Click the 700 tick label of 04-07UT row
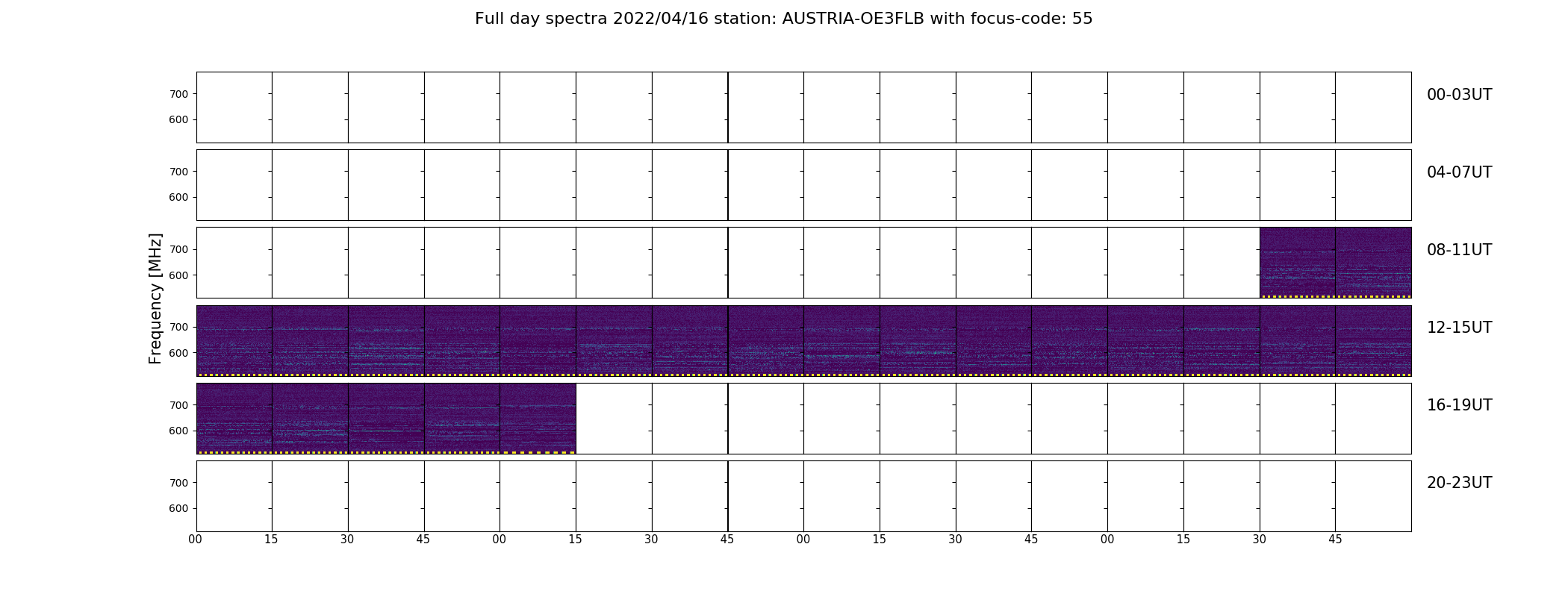Viewport: 1568px width, 597px height. (178, 172)
